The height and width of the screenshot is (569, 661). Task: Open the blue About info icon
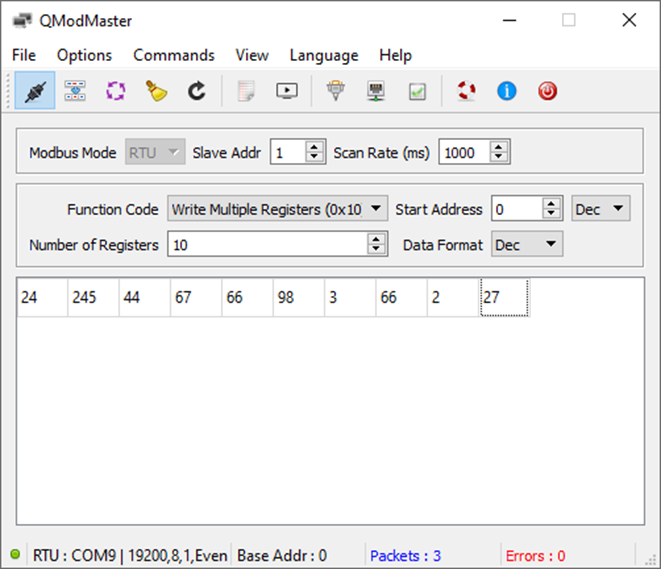pyautogui.click(x=507, y=91)
